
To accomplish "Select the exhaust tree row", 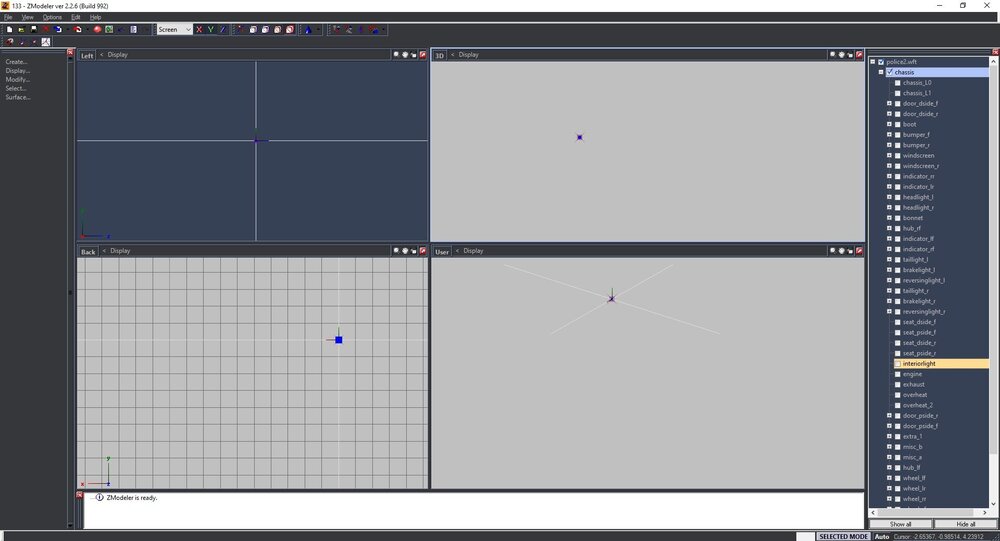I will 913,385.
